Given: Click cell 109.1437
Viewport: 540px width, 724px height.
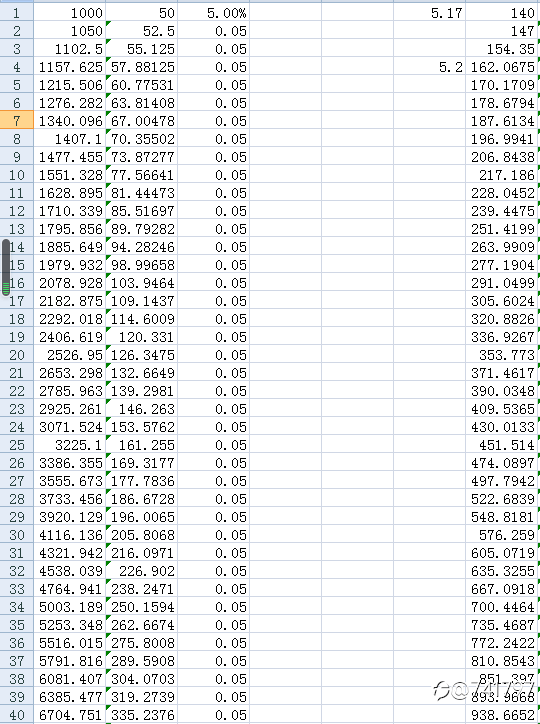Looking at the screenshot, I should coord(142,301).
